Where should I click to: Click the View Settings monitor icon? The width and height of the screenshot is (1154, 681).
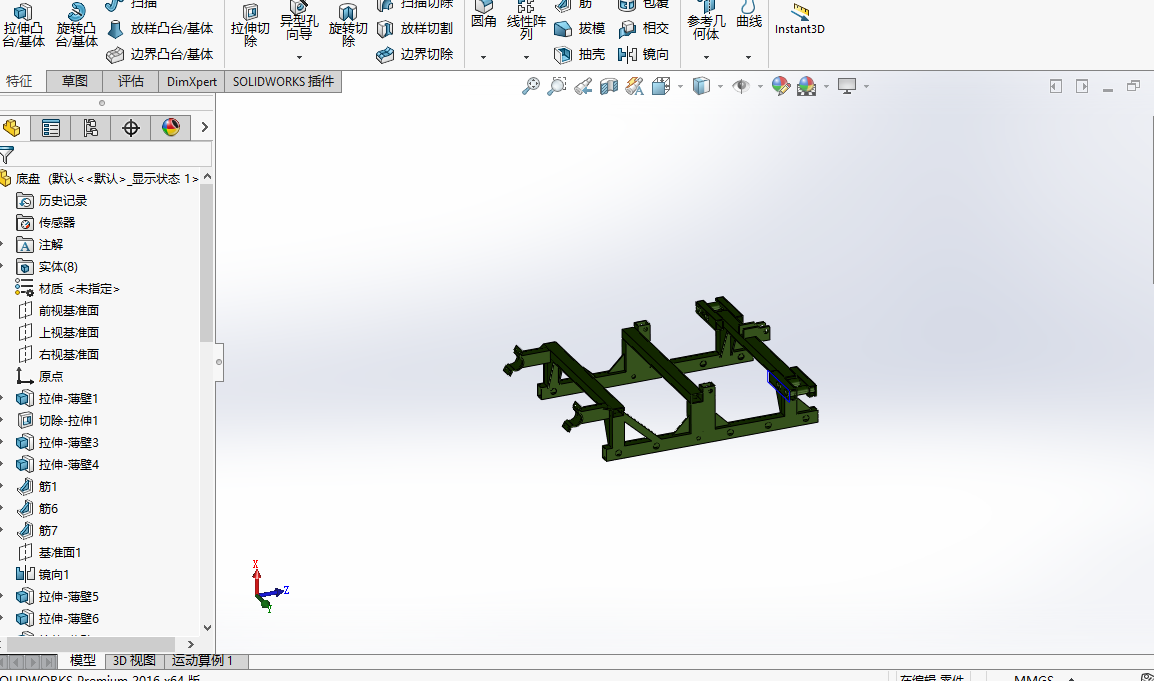(847, 86)
